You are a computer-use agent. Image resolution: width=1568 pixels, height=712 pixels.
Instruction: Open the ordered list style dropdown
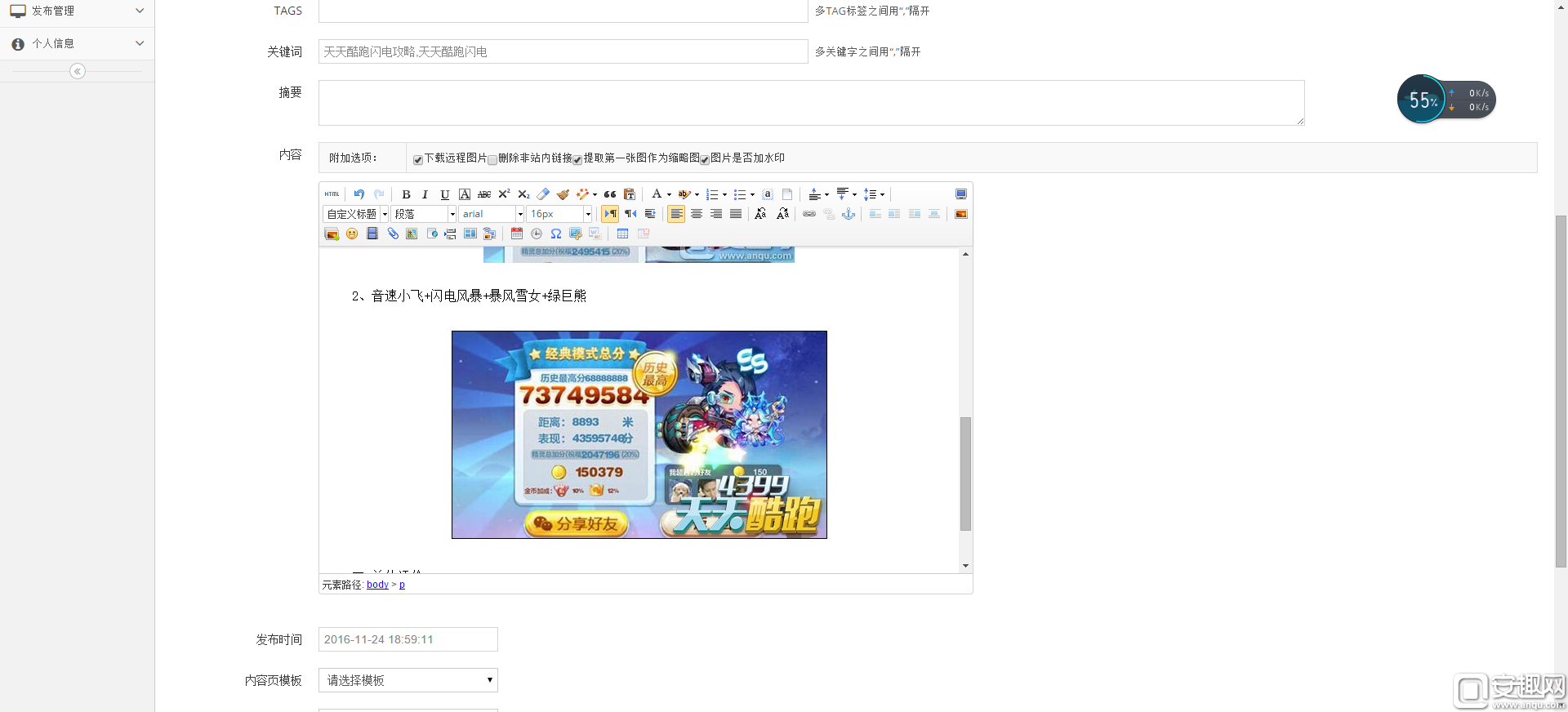724,194
